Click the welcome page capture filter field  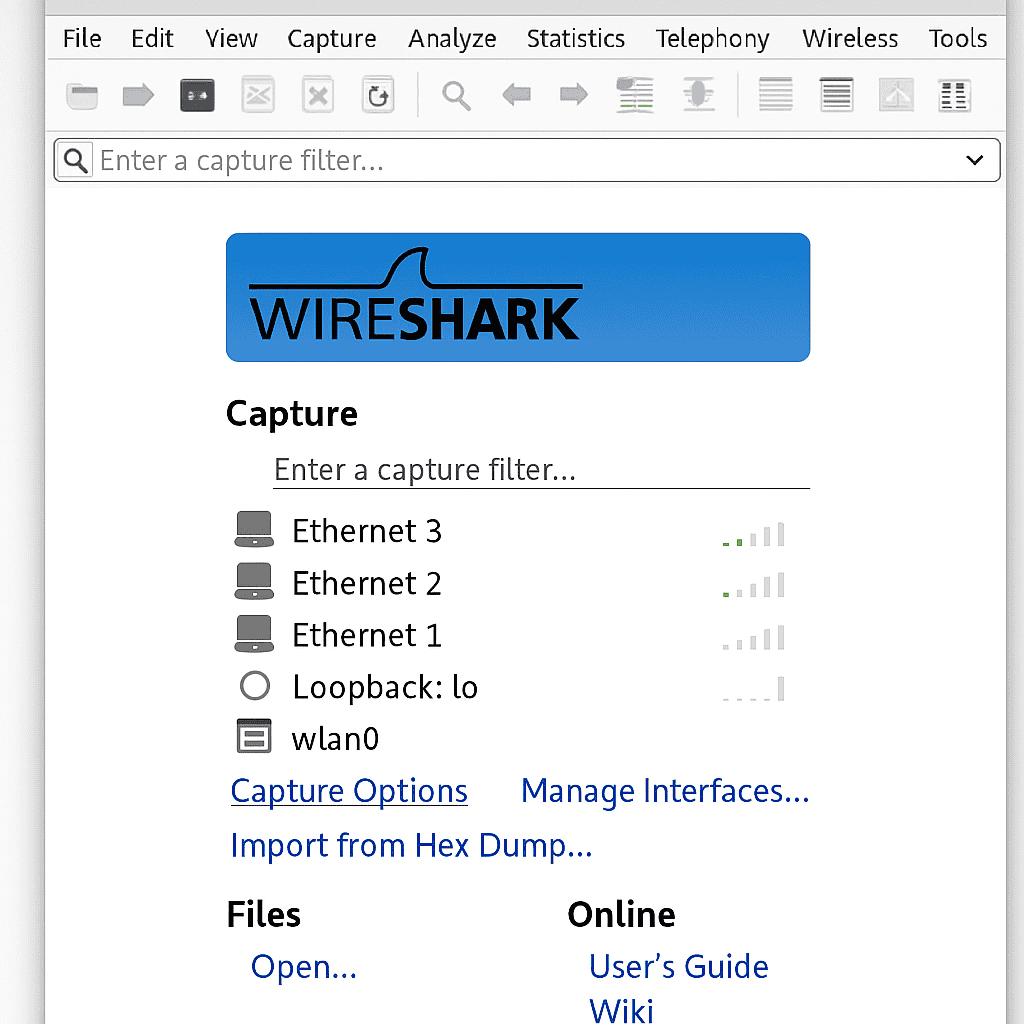pyautogui.click(x=540, y=470)
